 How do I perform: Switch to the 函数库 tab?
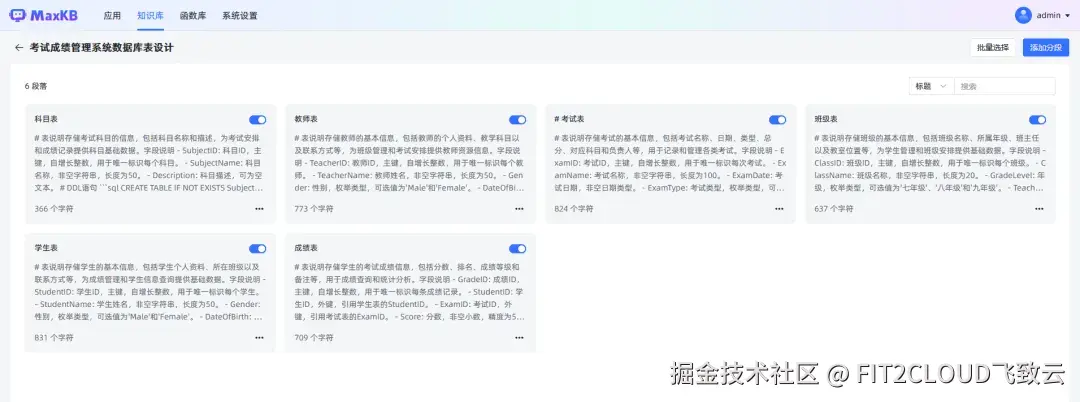click(193, 15)
